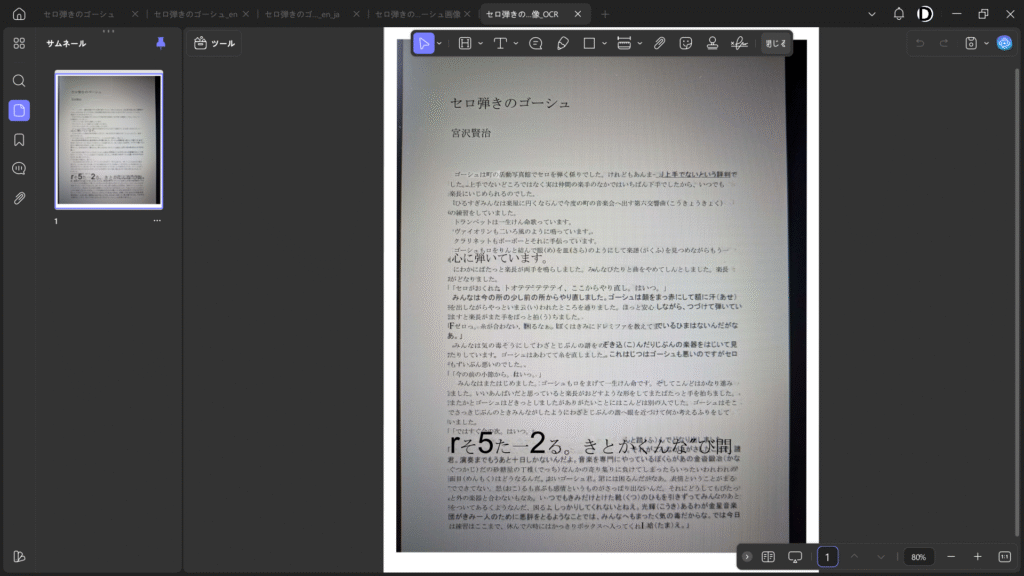Open a new tab with plus button
Image resolution: width=1024 pixels, height=576 pixels.
604,14
